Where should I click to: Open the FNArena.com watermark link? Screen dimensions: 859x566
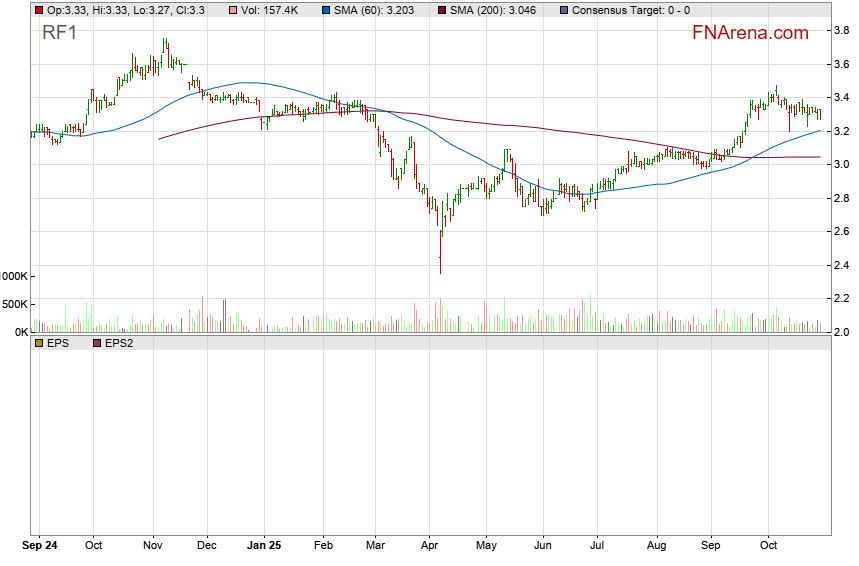coord(750,33)
